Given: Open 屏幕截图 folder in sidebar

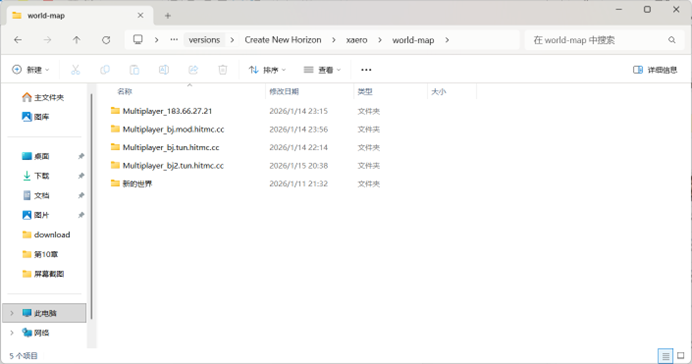Looking at the screenshot, I should tap(43, 274).
